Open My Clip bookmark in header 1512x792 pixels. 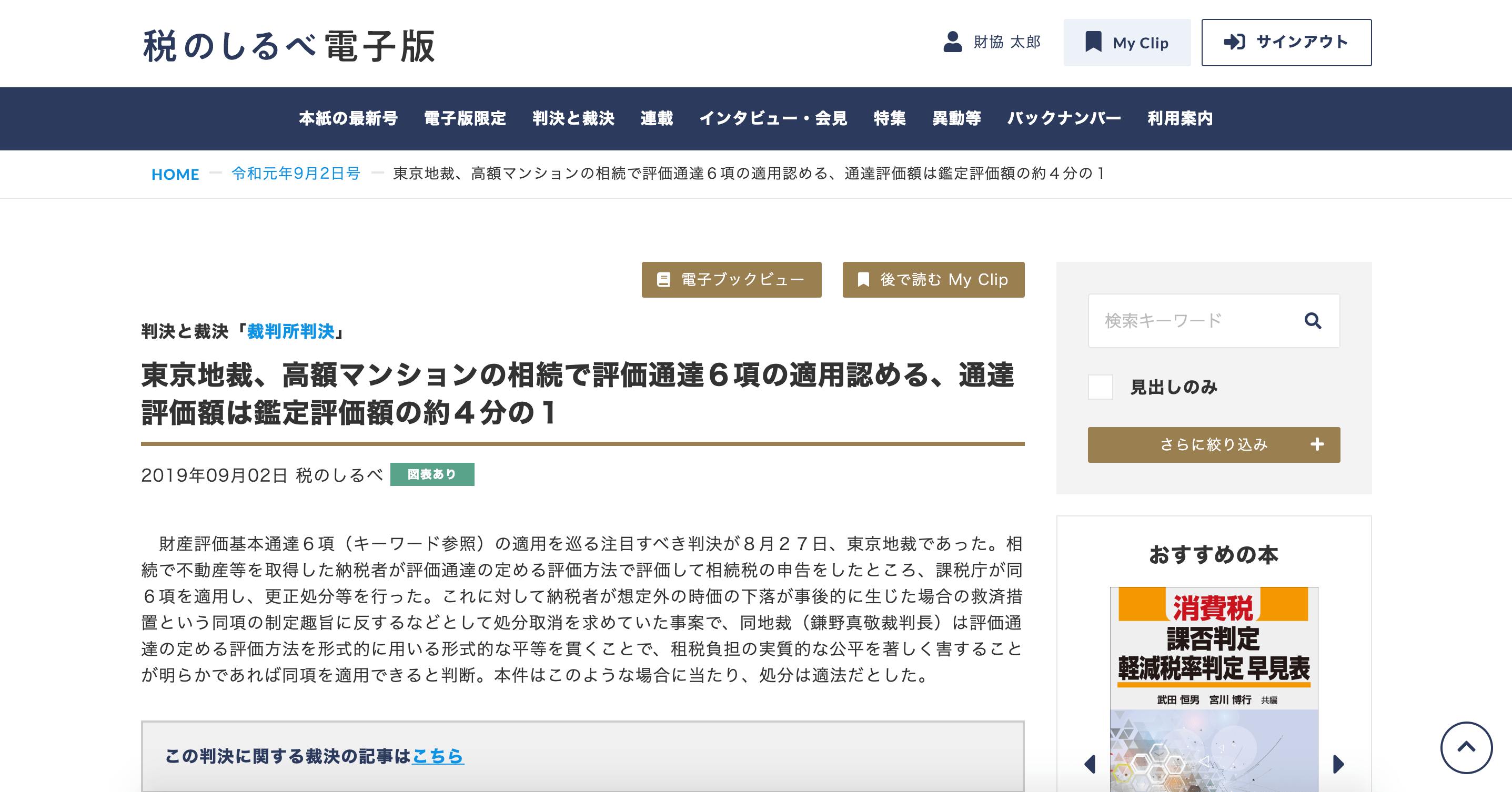click(1126, 43)
